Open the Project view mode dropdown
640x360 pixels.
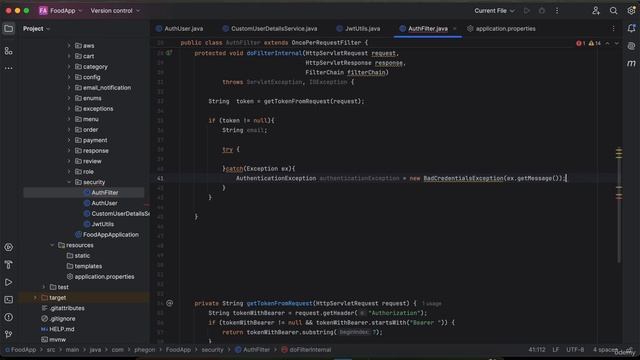pyautogui.click(x=36, y=29)
